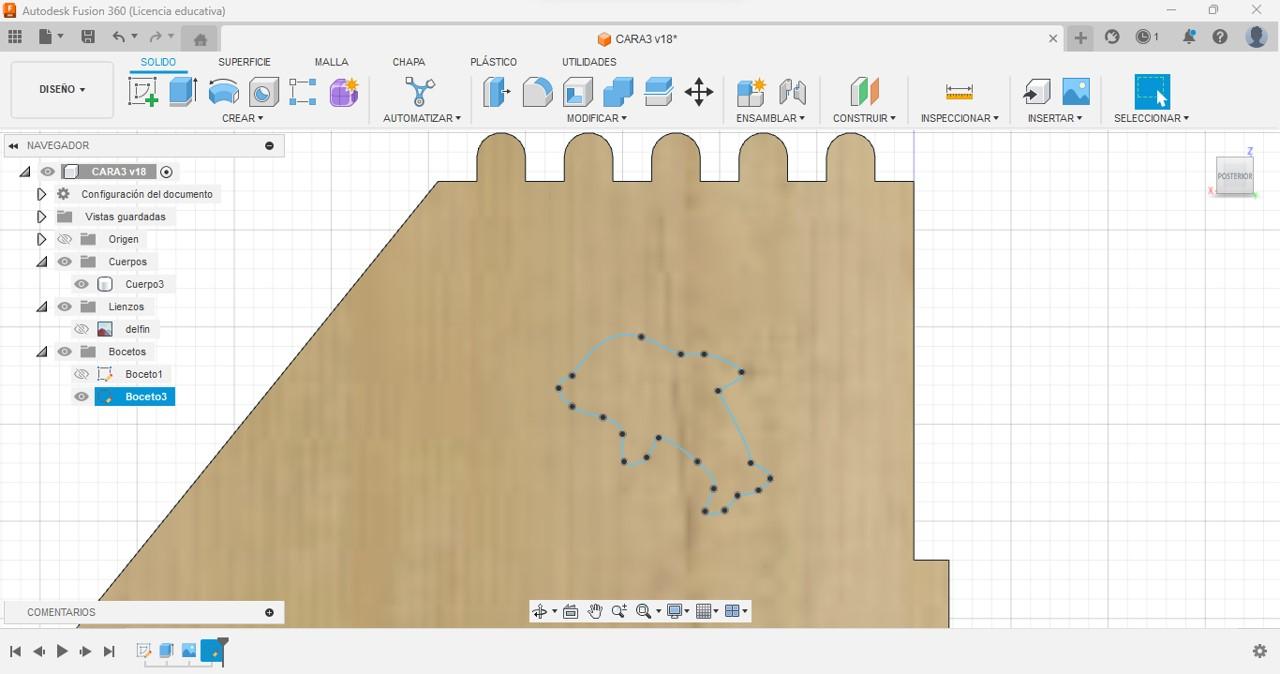The height and width of the screenshot is (674, 1280).
Task: Toggle visibility of CARA3 v18 root
Action: pos(47,172)
